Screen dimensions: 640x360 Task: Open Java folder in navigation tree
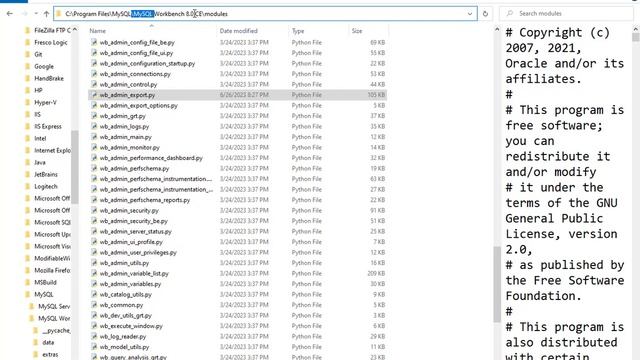click(x=40, y=162)
